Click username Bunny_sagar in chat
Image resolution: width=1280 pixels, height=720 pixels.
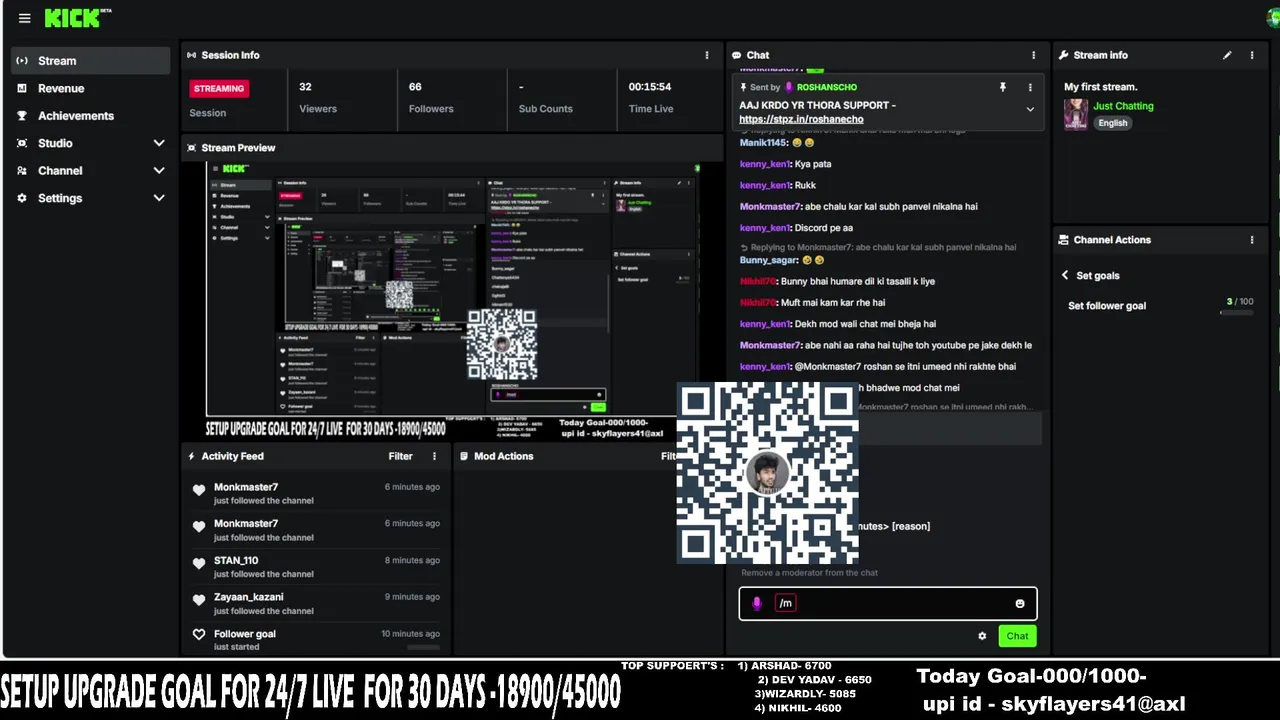pyautogui.click(x=768, y=260)
